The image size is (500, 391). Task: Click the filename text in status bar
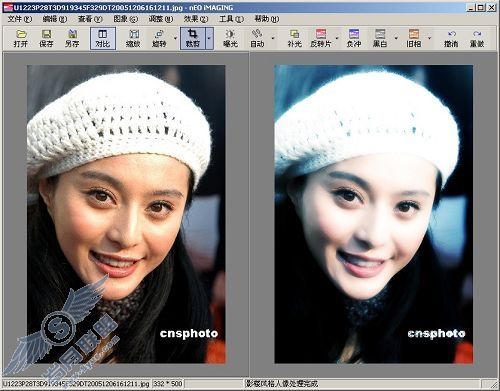(x=76, y=384)
